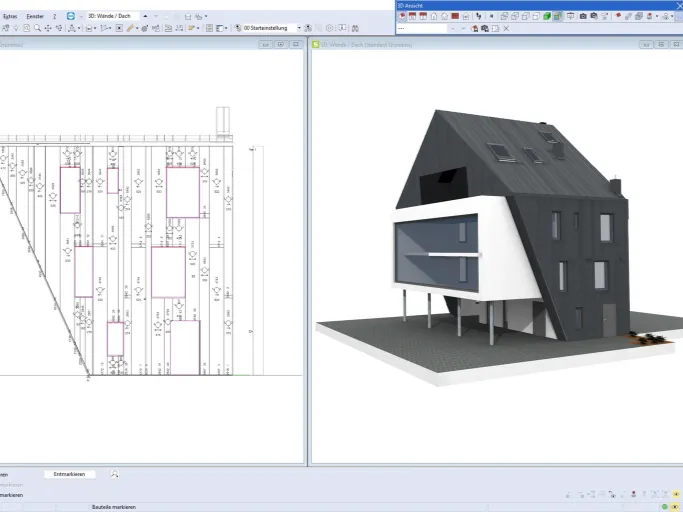Toggle the textured cube display mode icon
The image size is (683, 512).
[557, 17]
